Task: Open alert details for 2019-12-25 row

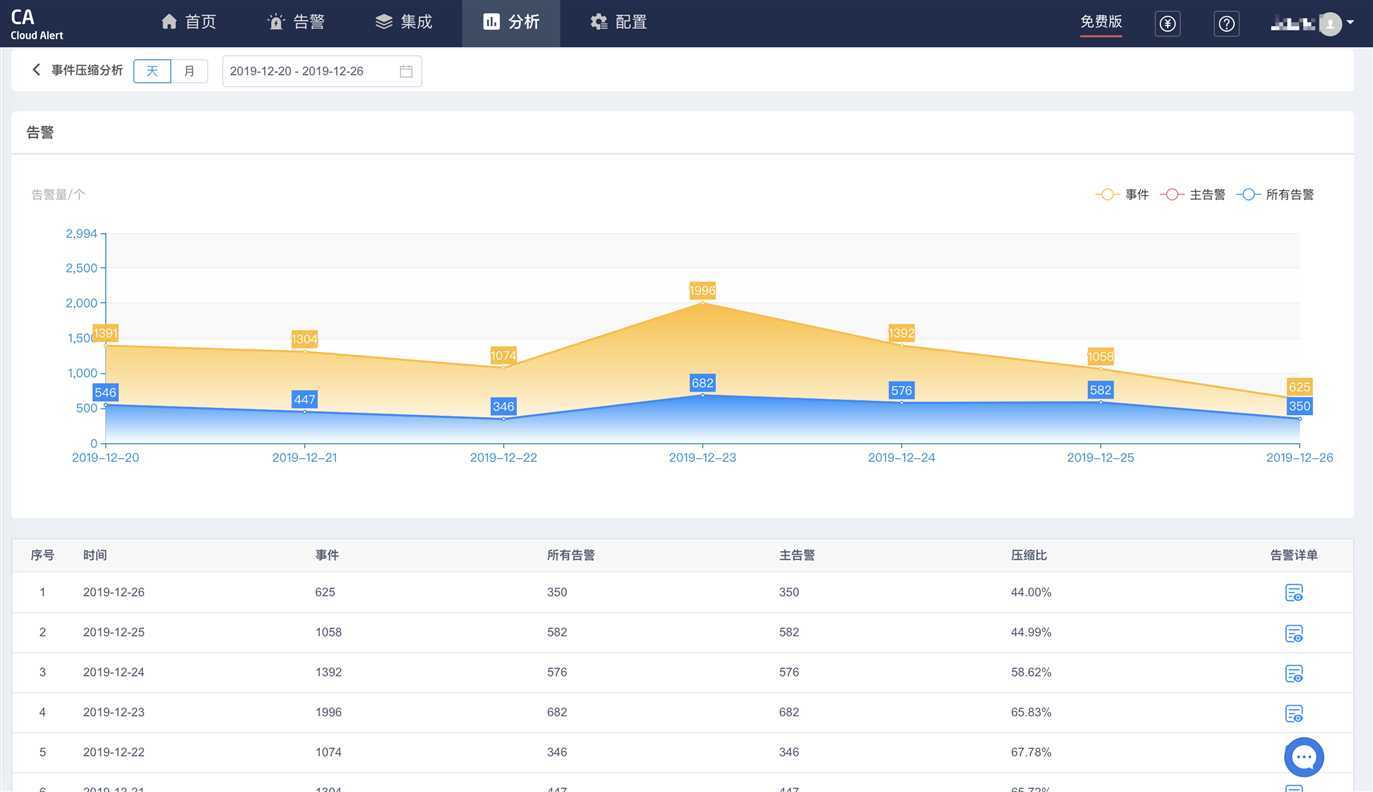Action: point(1293,633)
